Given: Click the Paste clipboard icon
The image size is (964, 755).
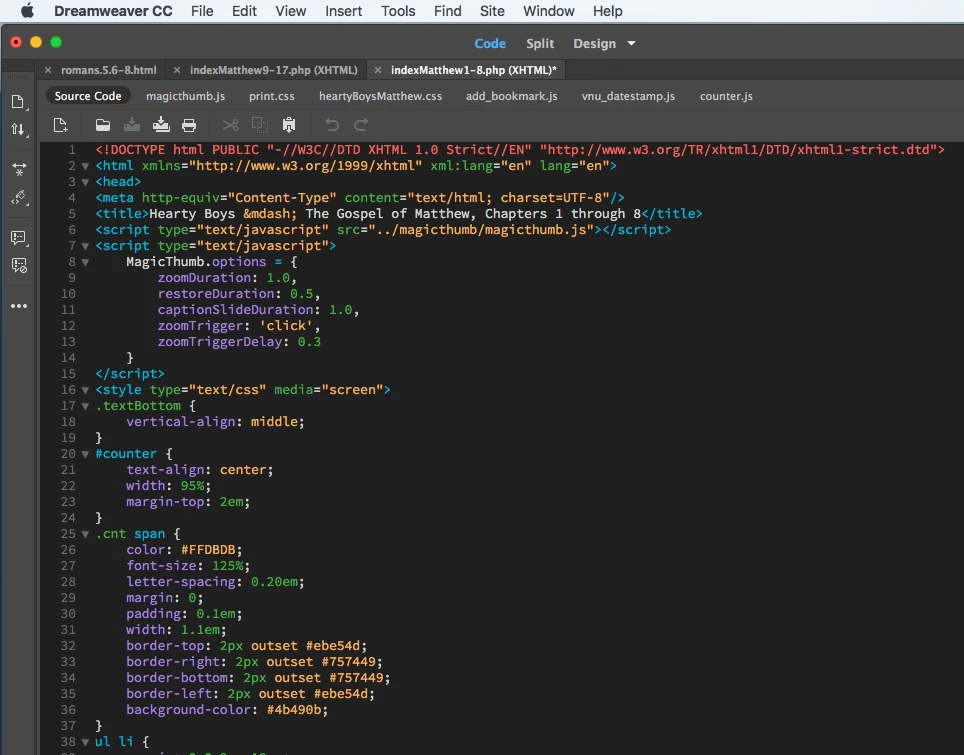Looking at the screenshot, I should [289, 125].
